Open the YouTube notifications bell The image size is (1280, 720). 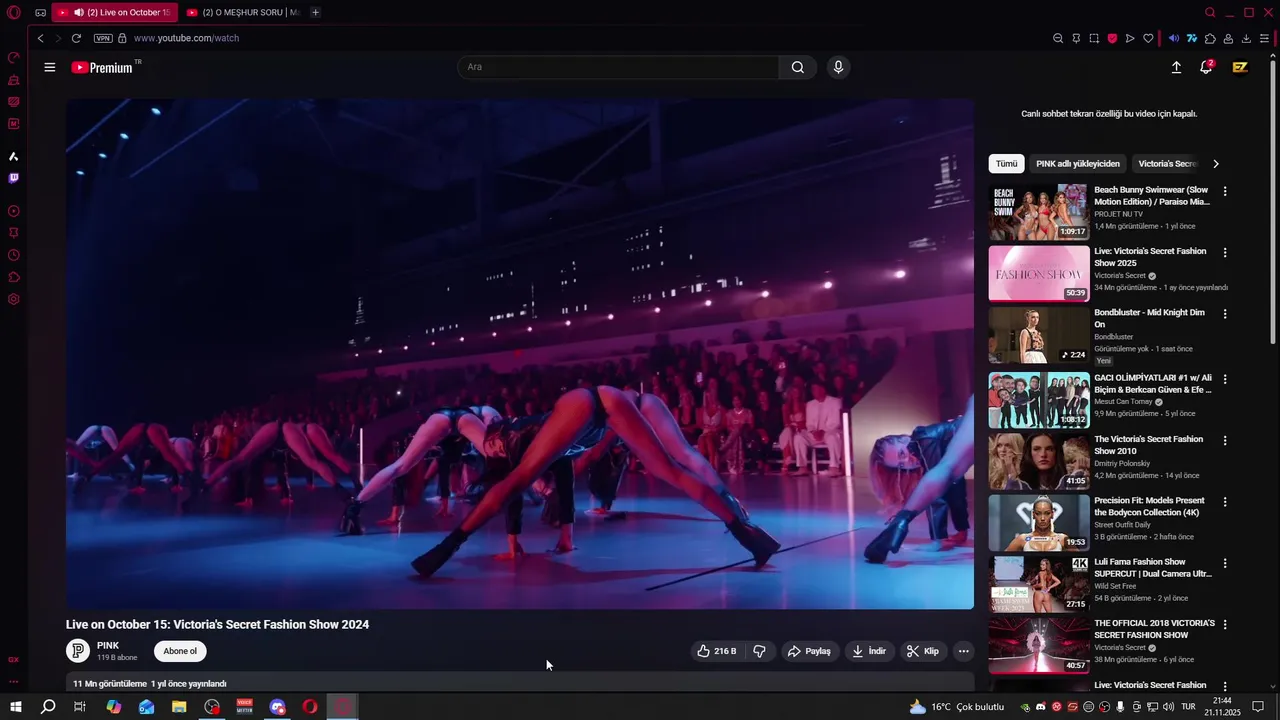[1207, 67]
